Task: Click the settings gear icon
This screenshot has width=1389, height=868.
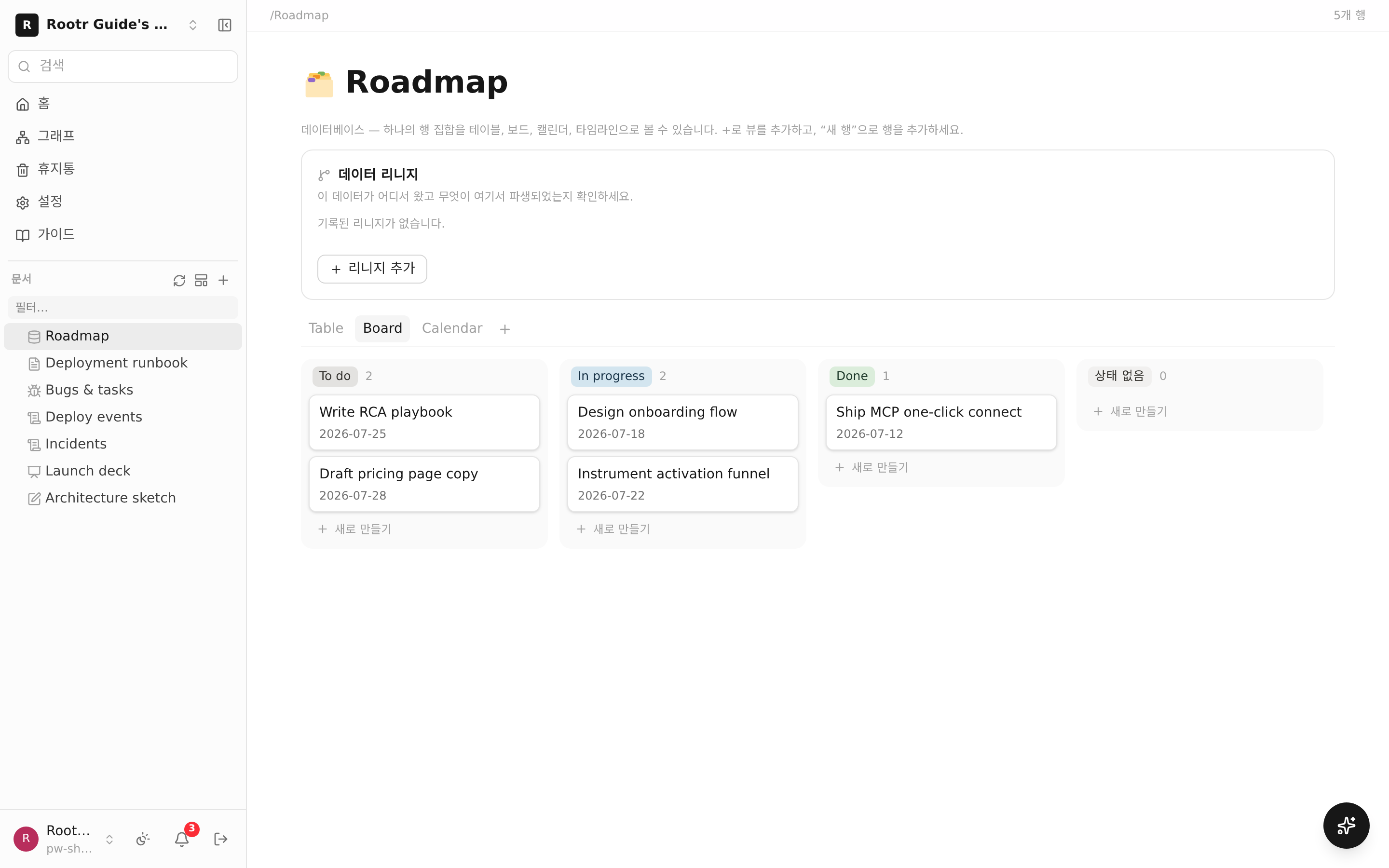Action: click(x=23, y=203)
